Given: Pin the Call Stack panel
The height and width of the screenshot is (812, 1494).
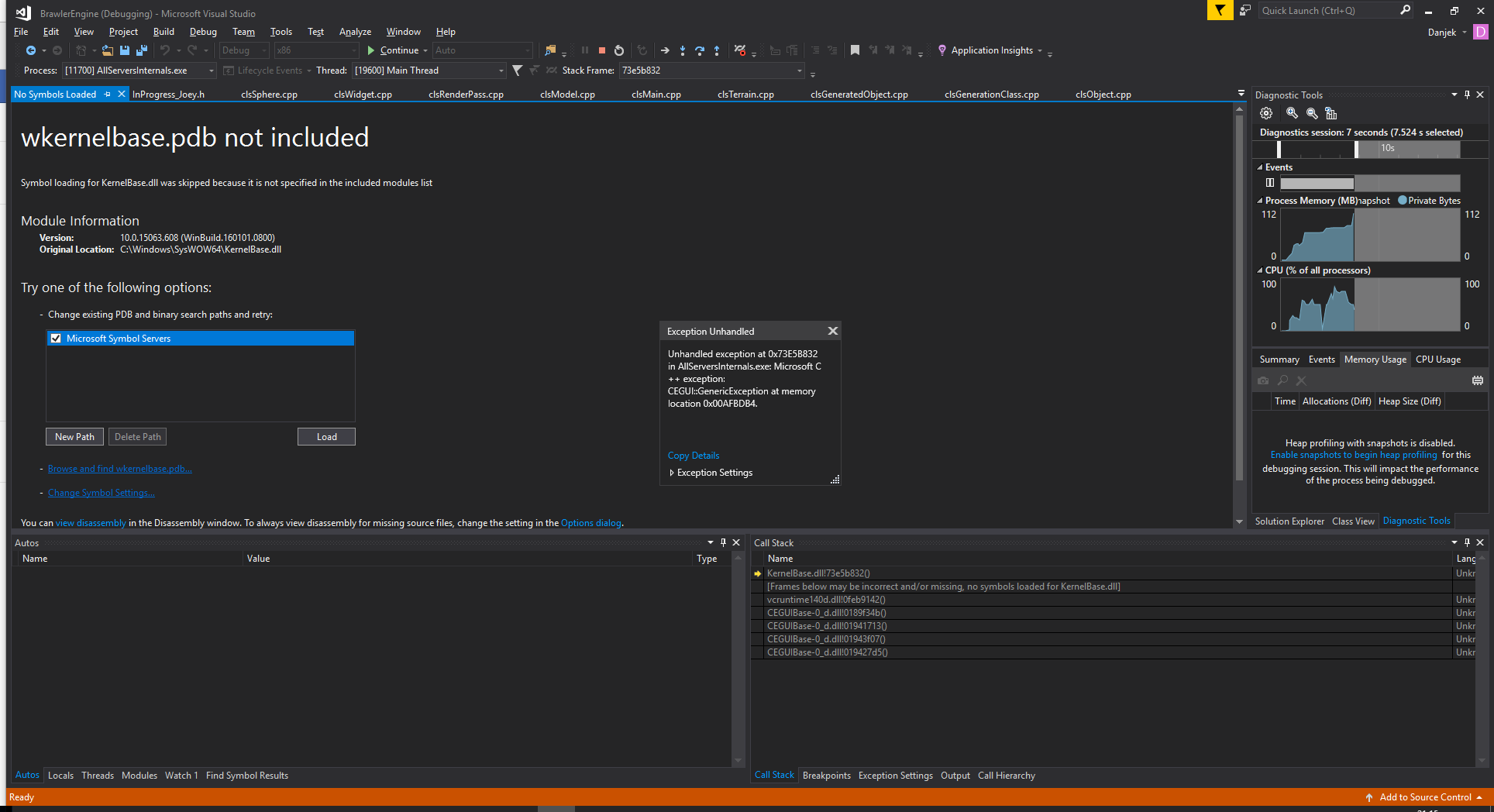Looking at the screenshot, I should click(x=1467, y=542).
